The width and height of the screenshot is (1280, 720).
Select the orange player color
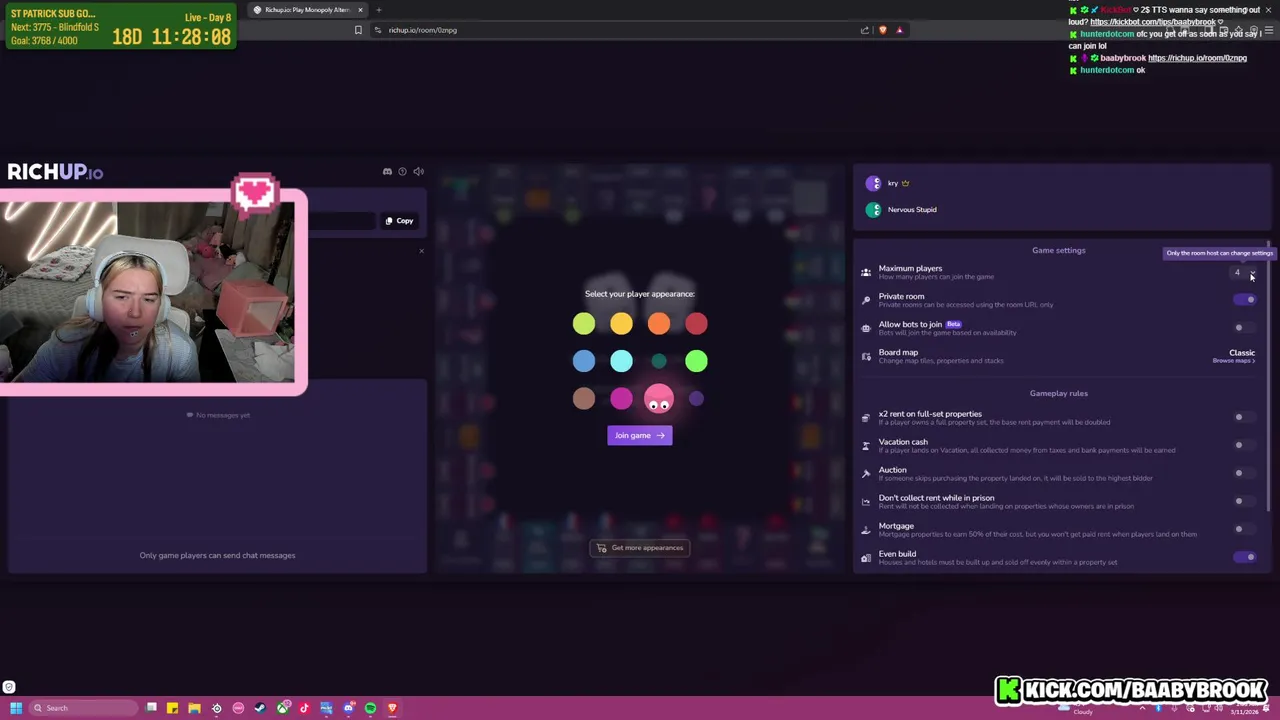(659, 323)
